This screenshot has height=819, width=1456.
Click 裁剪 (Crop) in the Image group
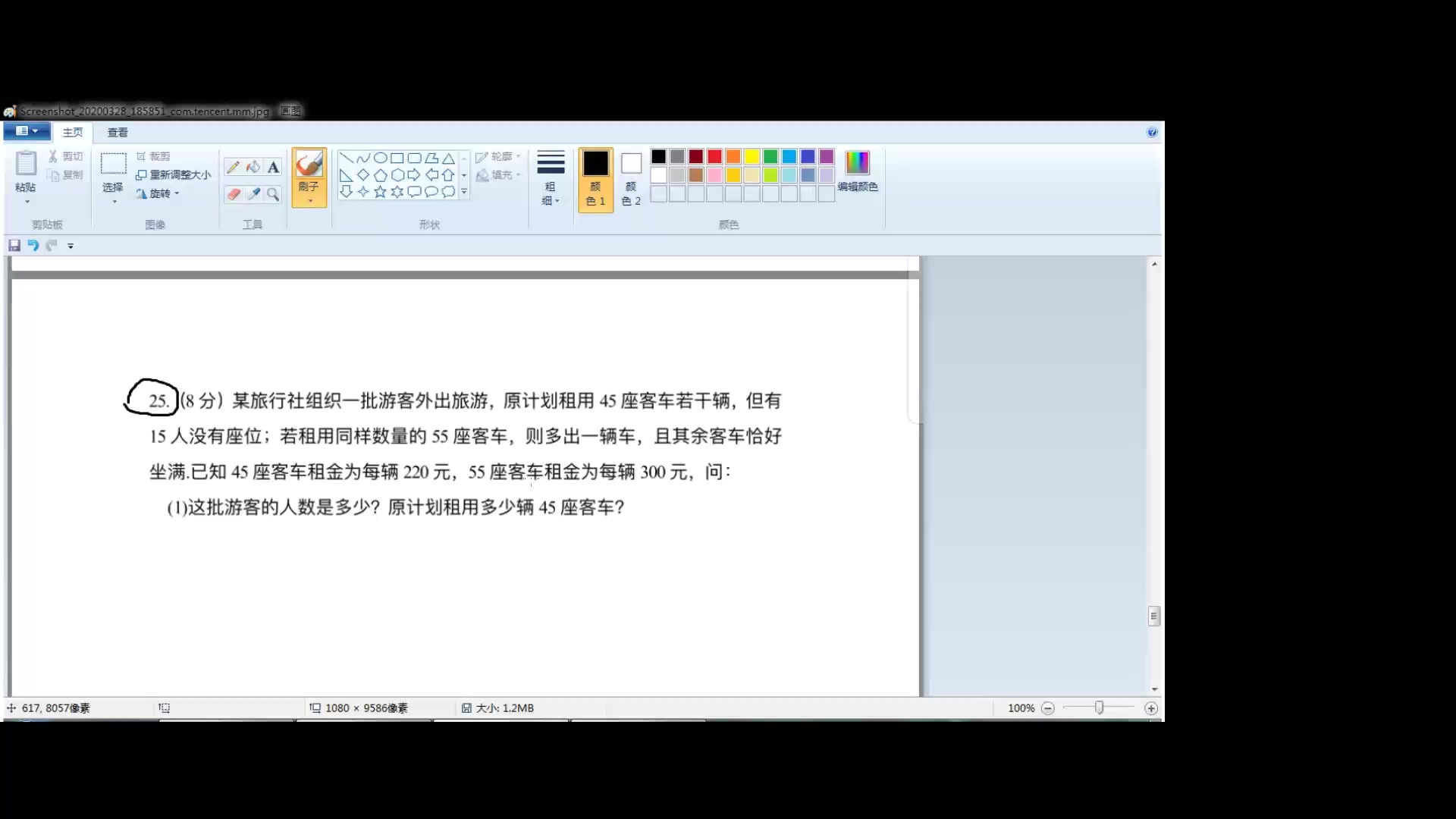[x=155, y=155]
